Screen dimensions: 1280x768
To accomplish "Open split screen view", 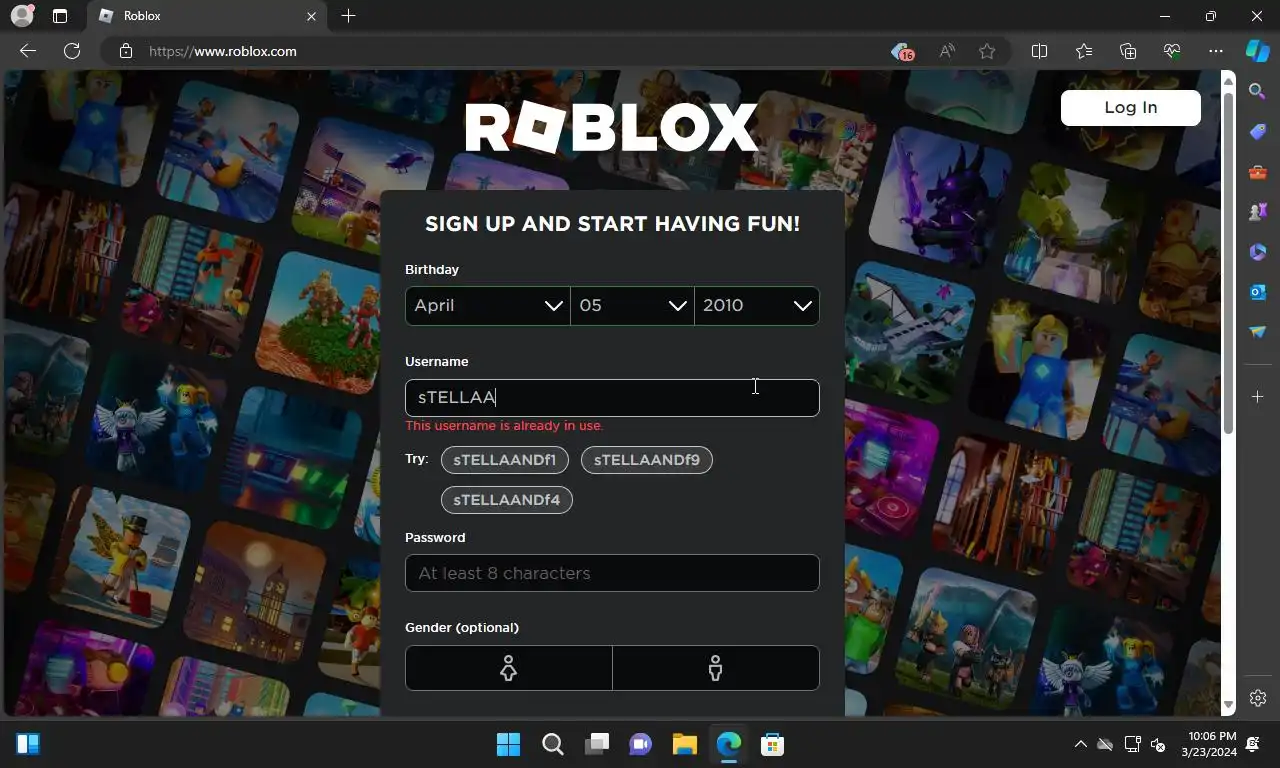I will click(x=1039, y=51).
